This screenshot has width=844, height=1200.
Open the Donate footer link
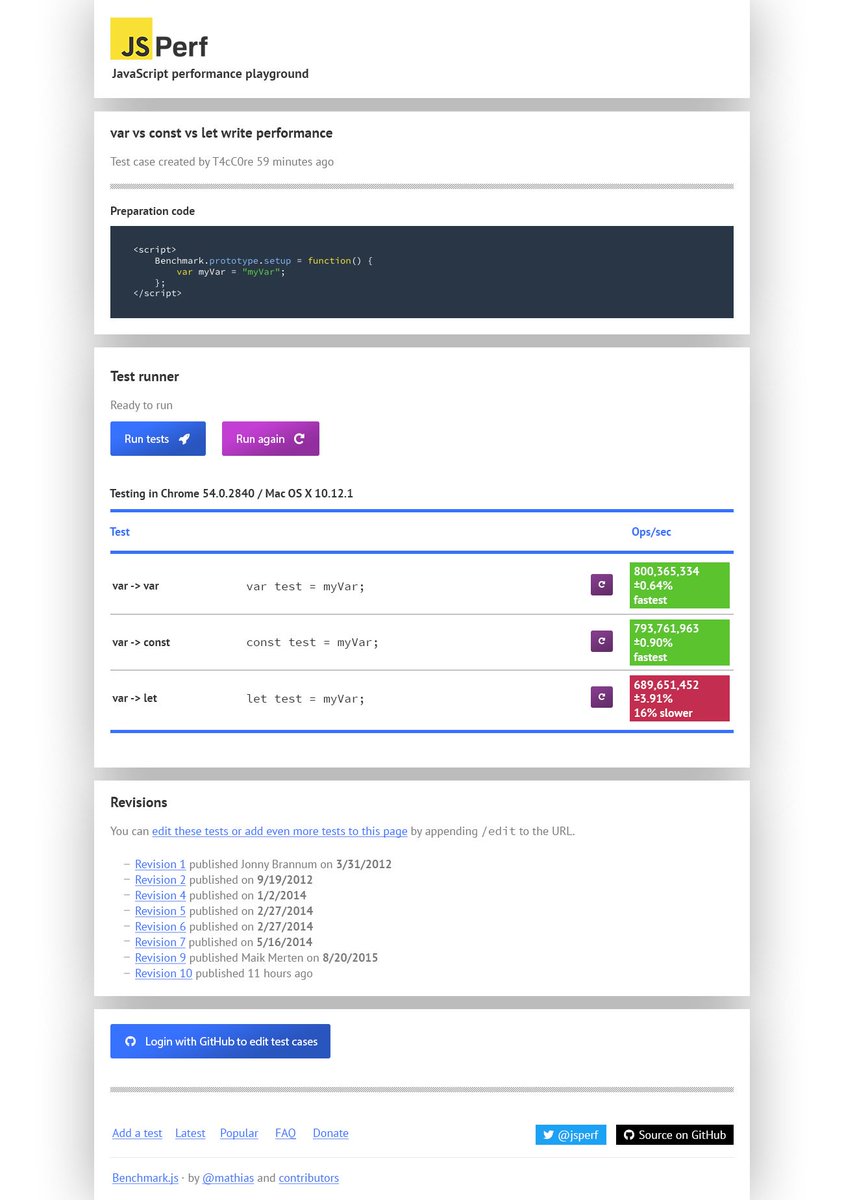[331, 1133]
